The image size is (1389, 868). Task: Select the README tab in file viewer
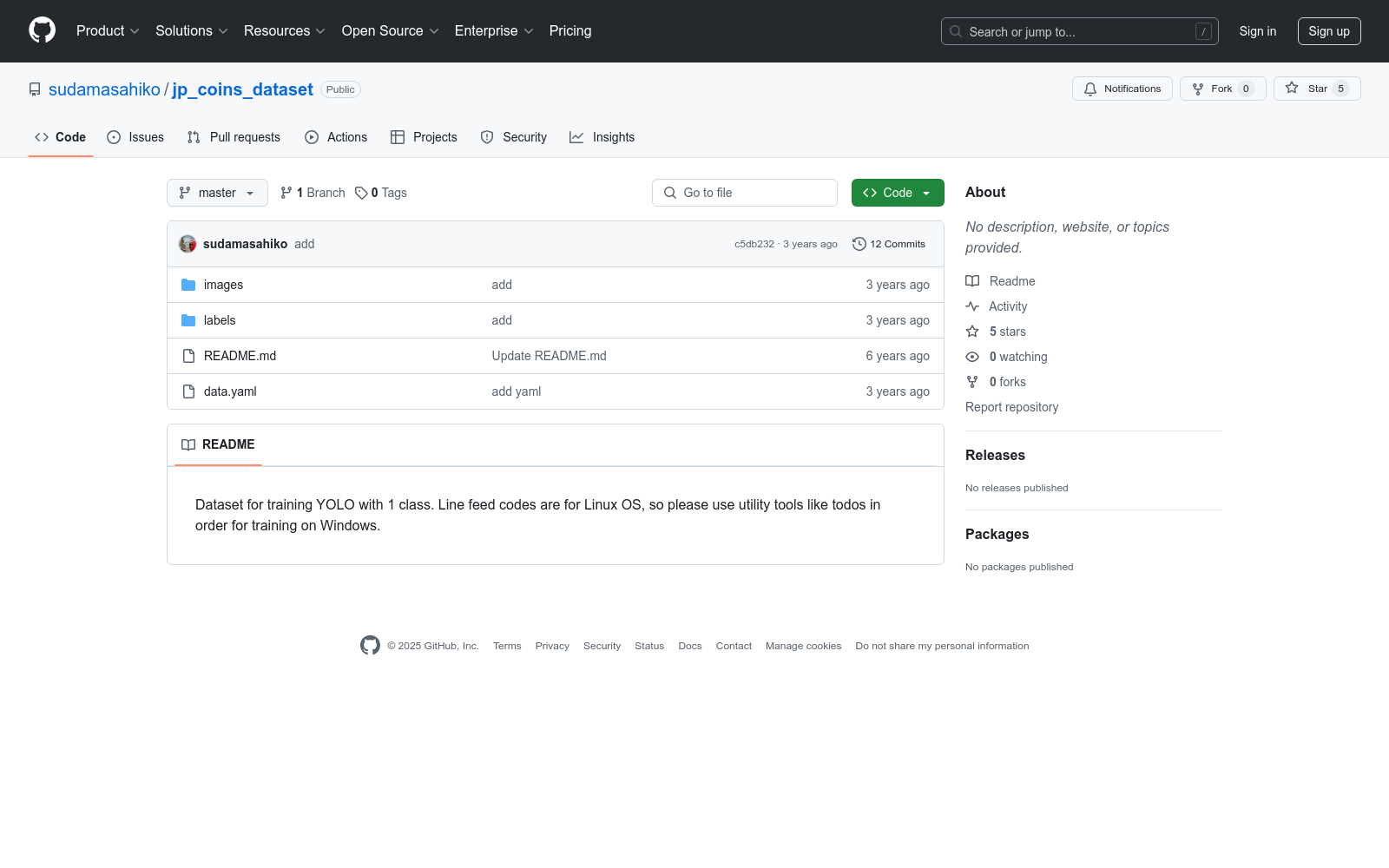click(218, 444)
